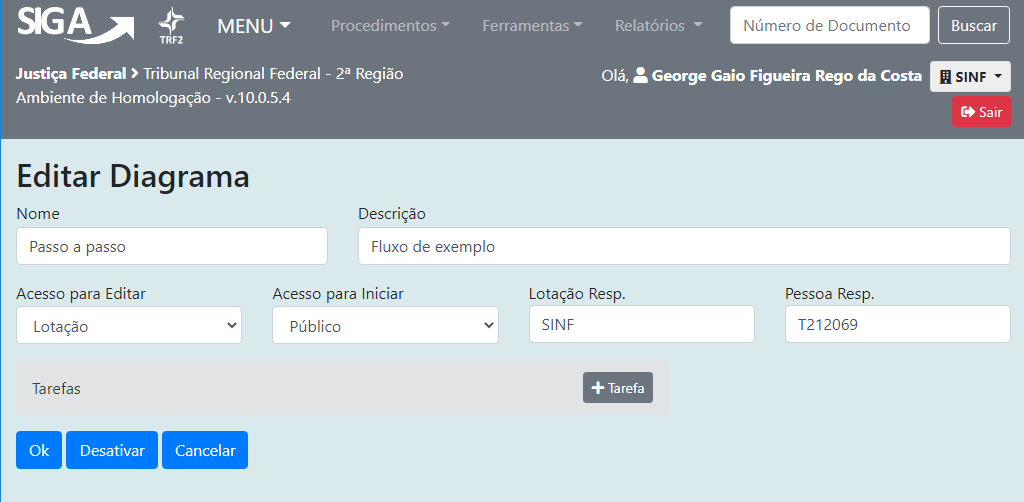Click the Nome input field
1024x502 pixels.
click(172, 246)
